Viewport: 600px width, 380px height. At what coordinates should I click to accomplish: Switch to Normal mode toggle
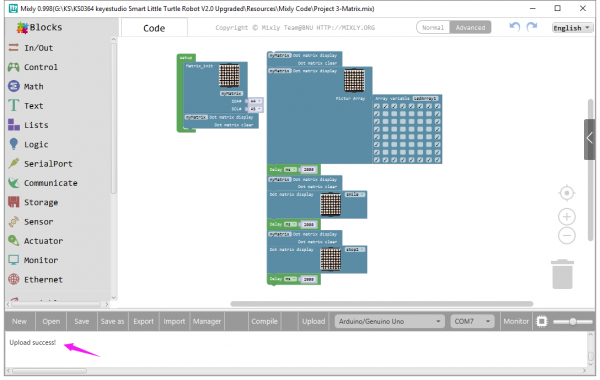433,28
